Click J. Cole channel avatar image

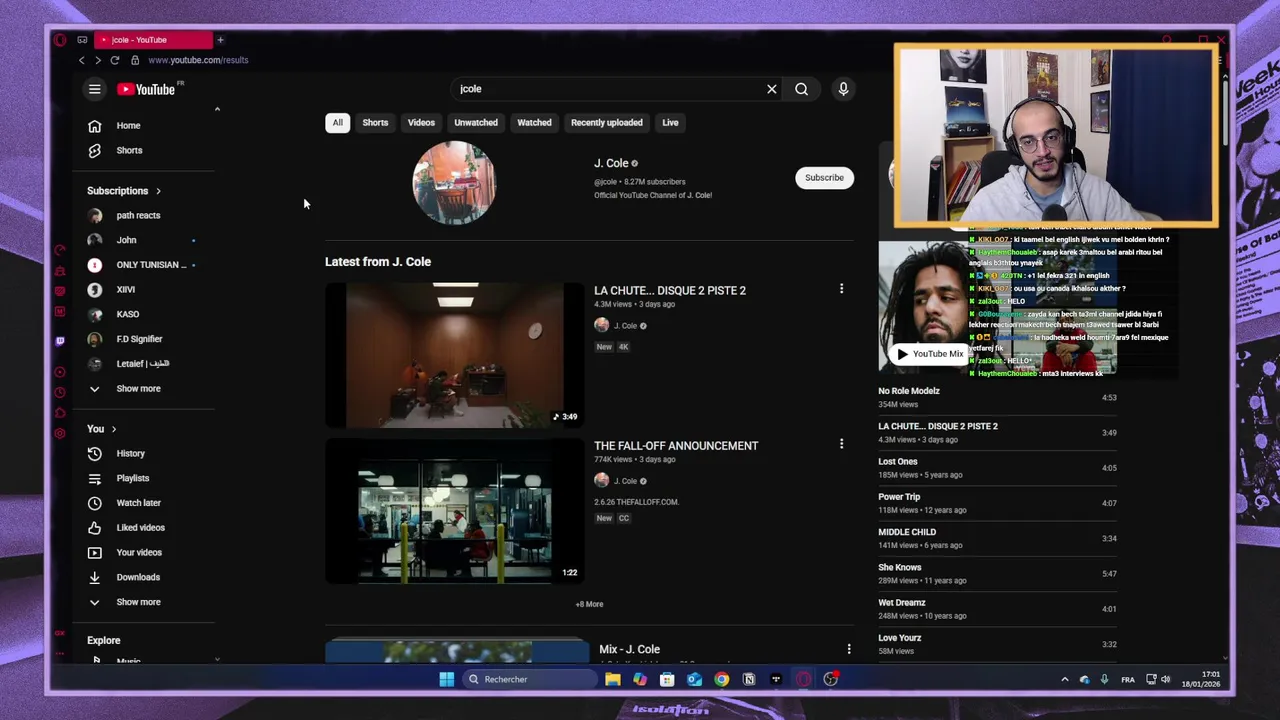(x=454, y=183)
